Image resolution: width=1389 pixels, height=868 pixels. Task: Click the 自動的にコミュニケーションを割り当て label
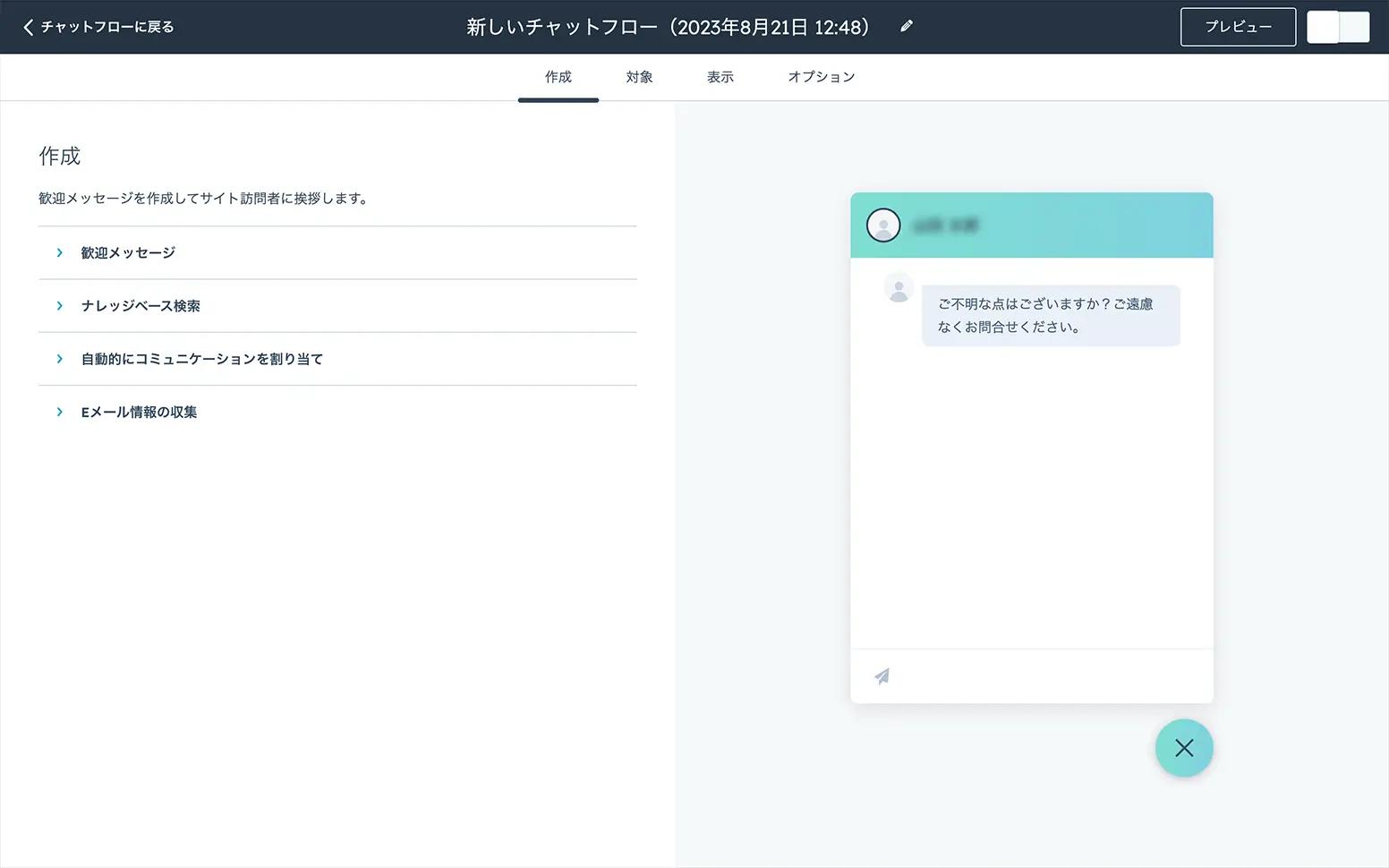point(202,359)
